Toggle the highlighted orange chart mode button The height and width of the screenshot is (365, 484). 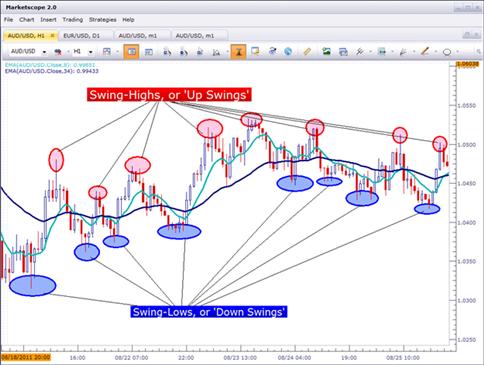click(131, 52)
